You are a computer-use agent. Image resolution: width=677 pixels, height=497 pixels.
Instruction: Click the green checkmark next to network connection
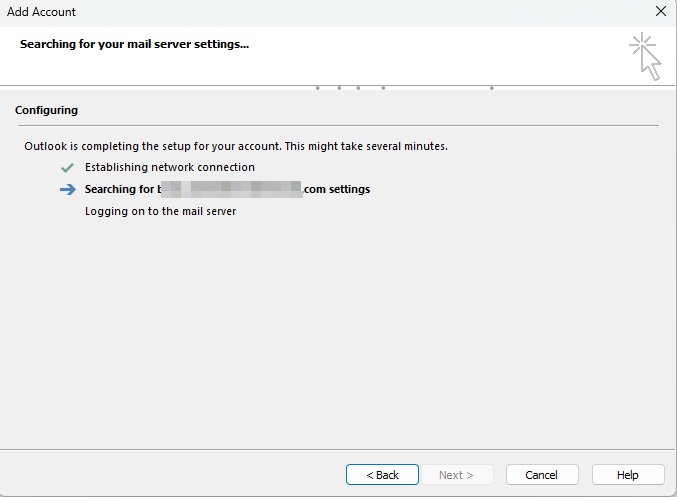pos(67,167)
